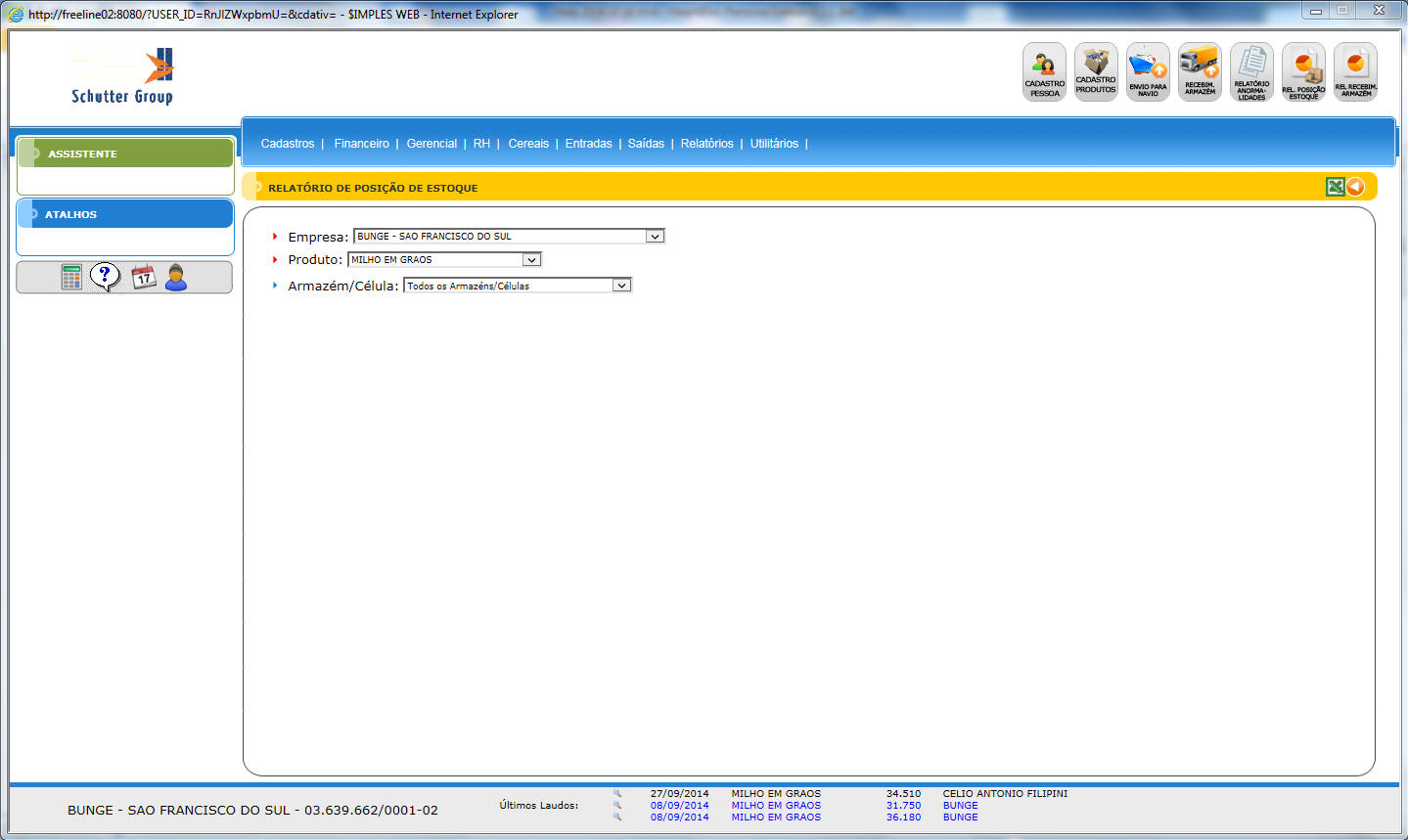Click the user profile icon in sidebar
Screen dimensions: 1408x840
[176, 278]
